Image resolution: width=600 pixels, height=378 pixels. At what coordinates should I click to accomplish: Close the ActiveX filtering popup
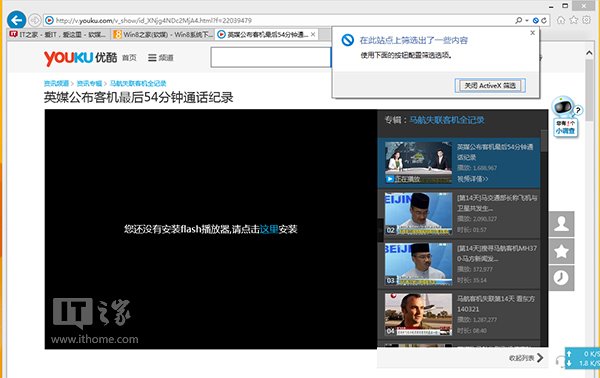click(532, 33)
